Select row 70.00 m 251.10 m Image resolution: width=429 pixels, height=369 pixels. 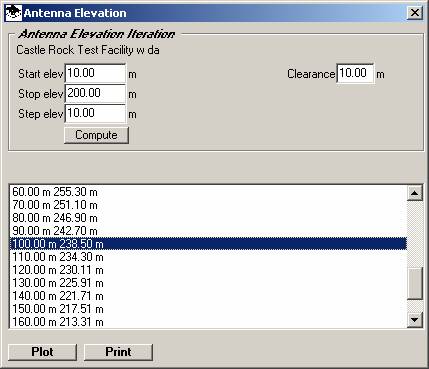(x=208, y=205)
